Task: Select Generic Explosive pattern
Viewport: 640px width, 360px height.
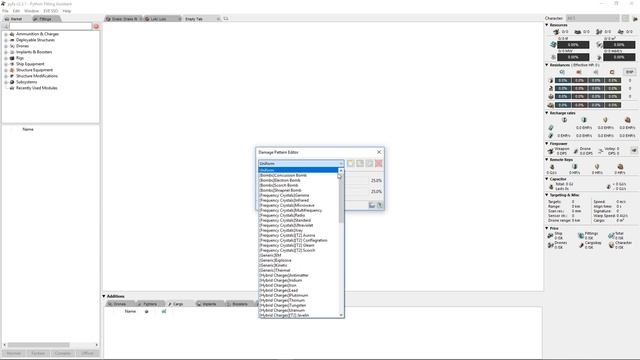Action: click(299, 260)
